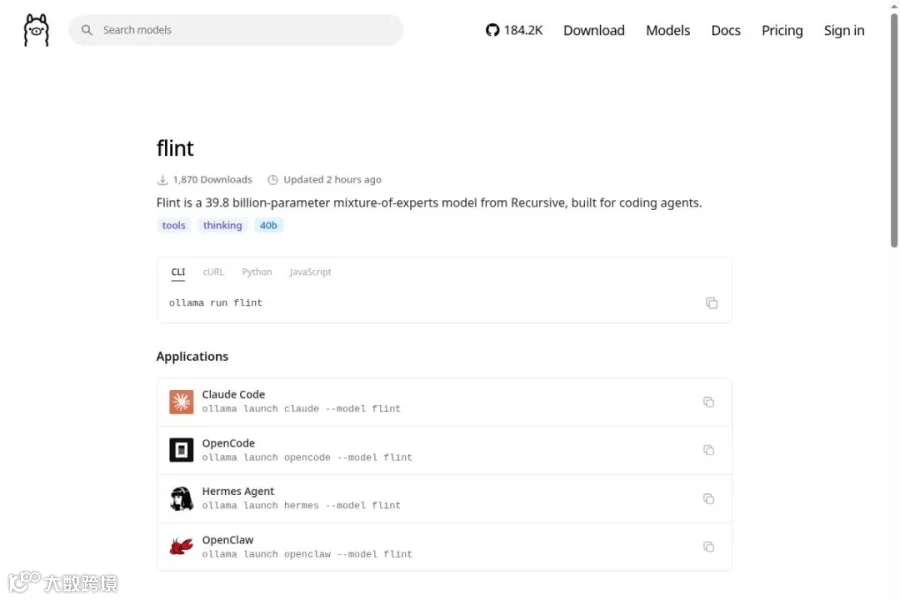The height and width of the screenshot is (600, 900).
Task: Click the page vertical scrollbar thumb
Action: pos(894,129)
